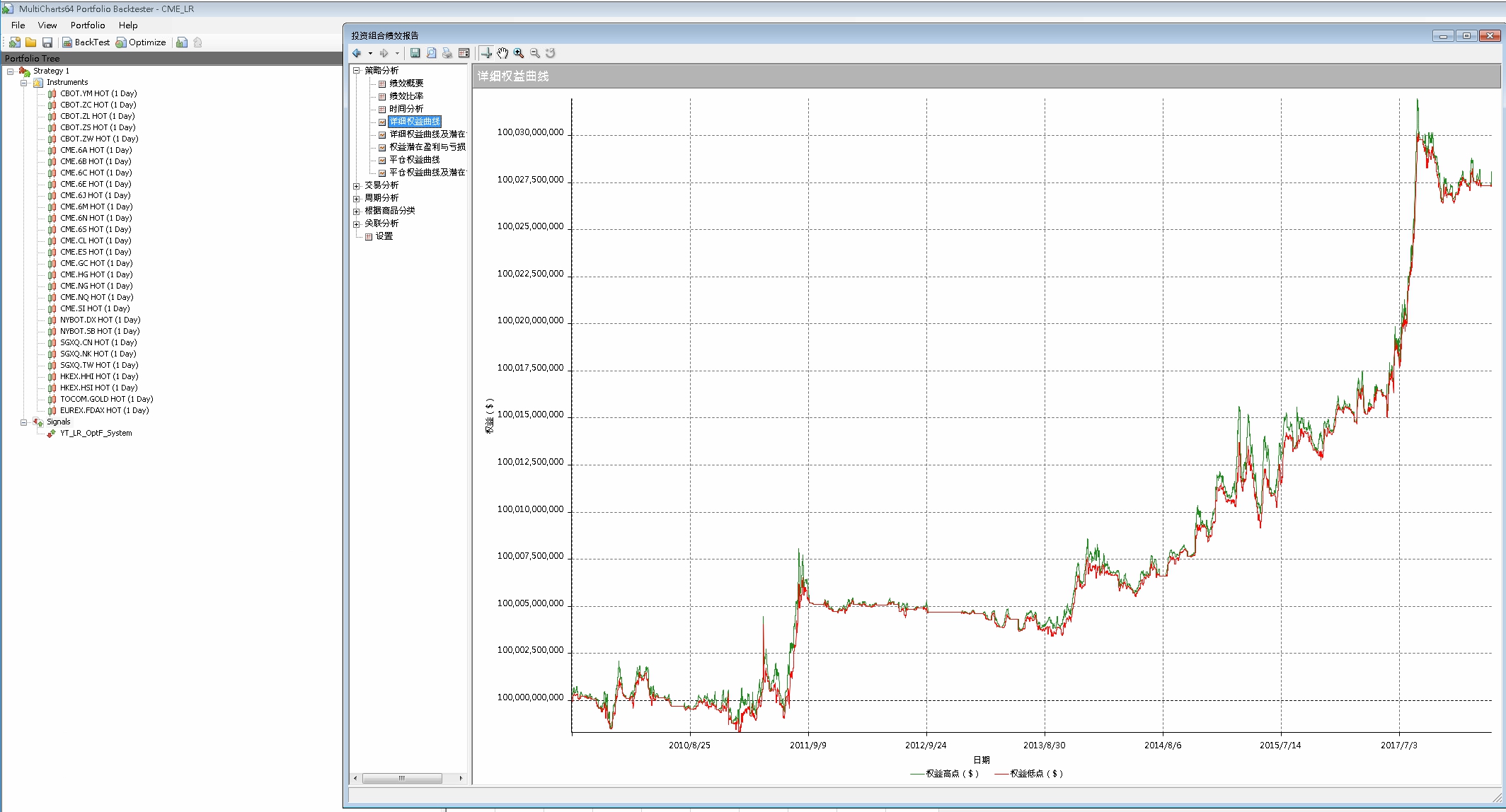Open the back arrow dropdown
Screen dimensions: 1506x812
[370, 53]
